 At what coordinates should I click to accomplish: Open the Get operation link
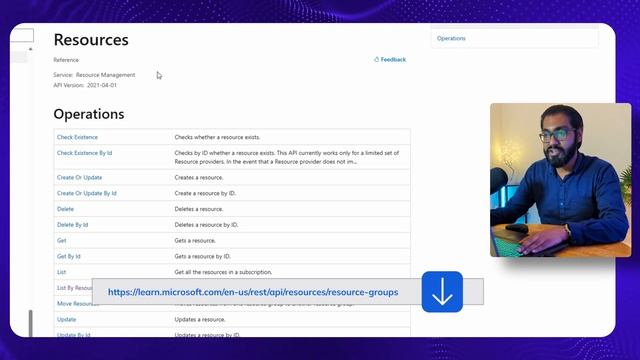pyautogui.click(x=61, y=241)
